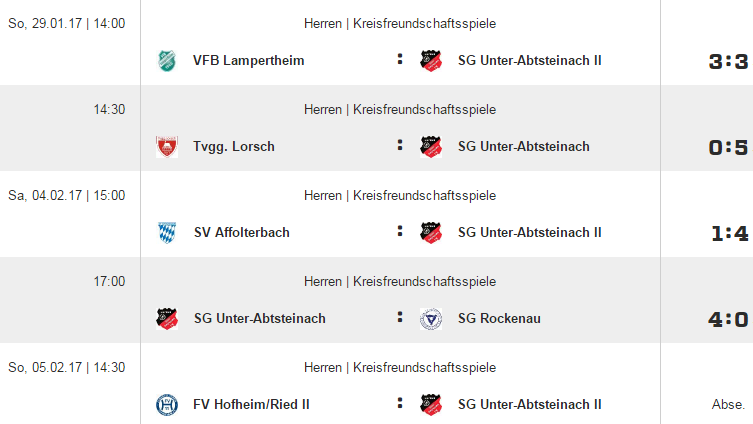Click the VFB Lampertheim green club crest

pyautogui.click(x=167, y=61)
